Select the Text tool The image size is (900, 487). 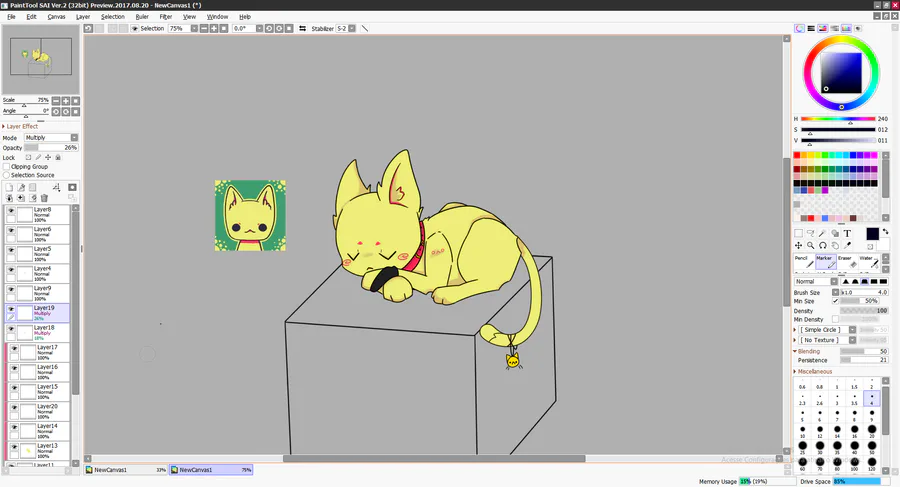coord(847,233)
